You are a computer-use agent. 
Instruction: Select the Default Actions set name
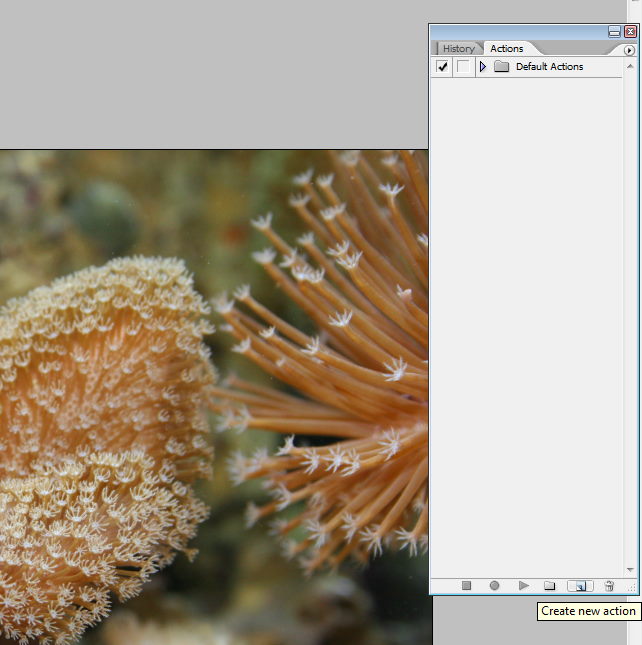coord(549,67)
